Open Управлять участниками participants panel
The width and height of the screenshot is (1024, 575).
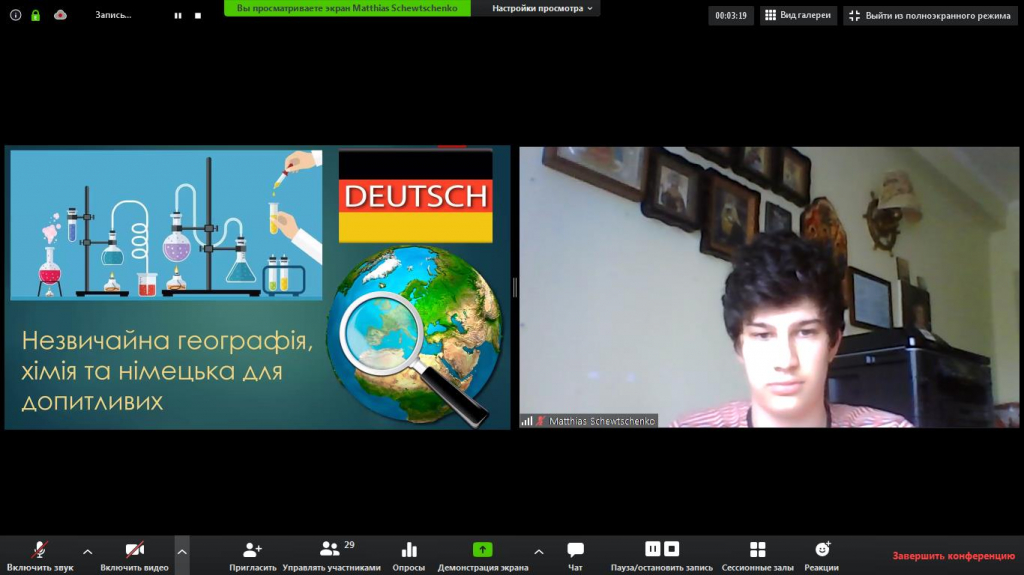(331, 556)
